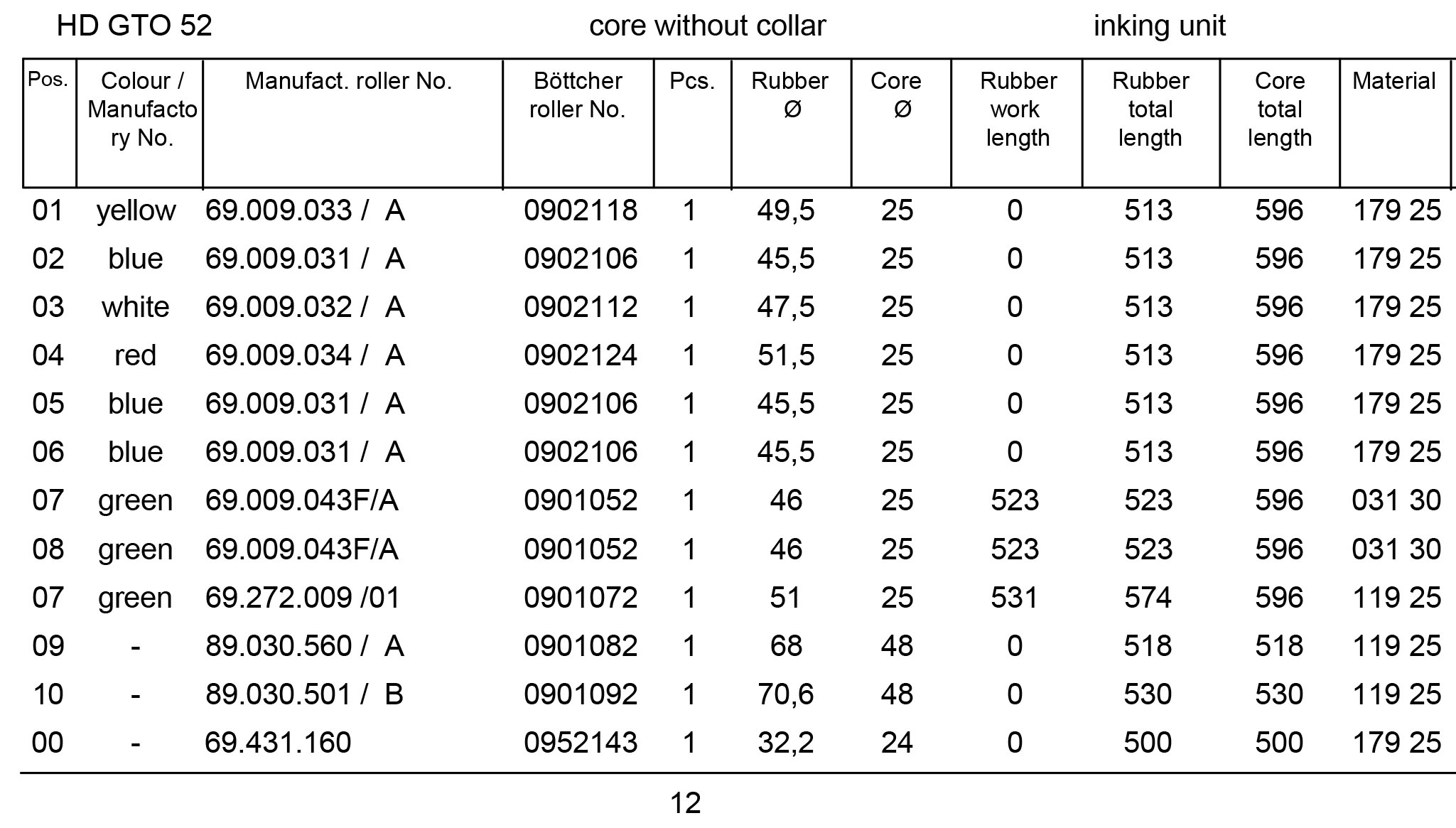1456x828 pixels.
Task: Click manufacturer roller number 69.431.160
Action: coord(278,743)
